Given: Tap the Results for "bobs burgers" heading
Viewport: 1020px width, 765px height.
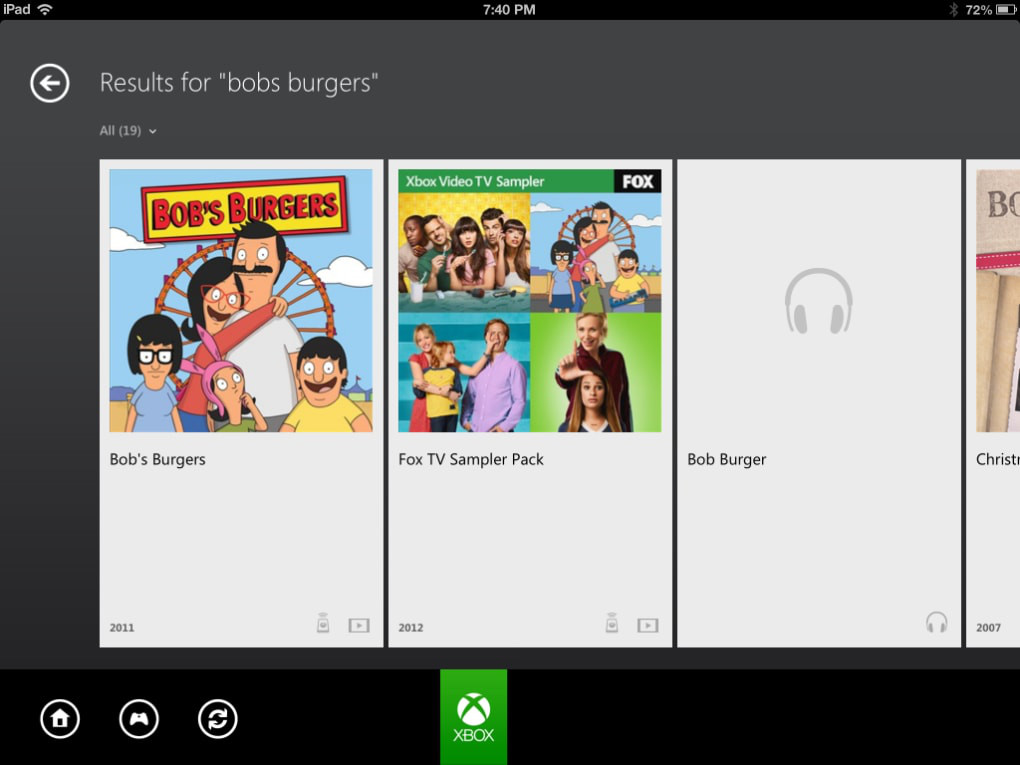Looking at the screenshot, I should [x=239, y=83].
